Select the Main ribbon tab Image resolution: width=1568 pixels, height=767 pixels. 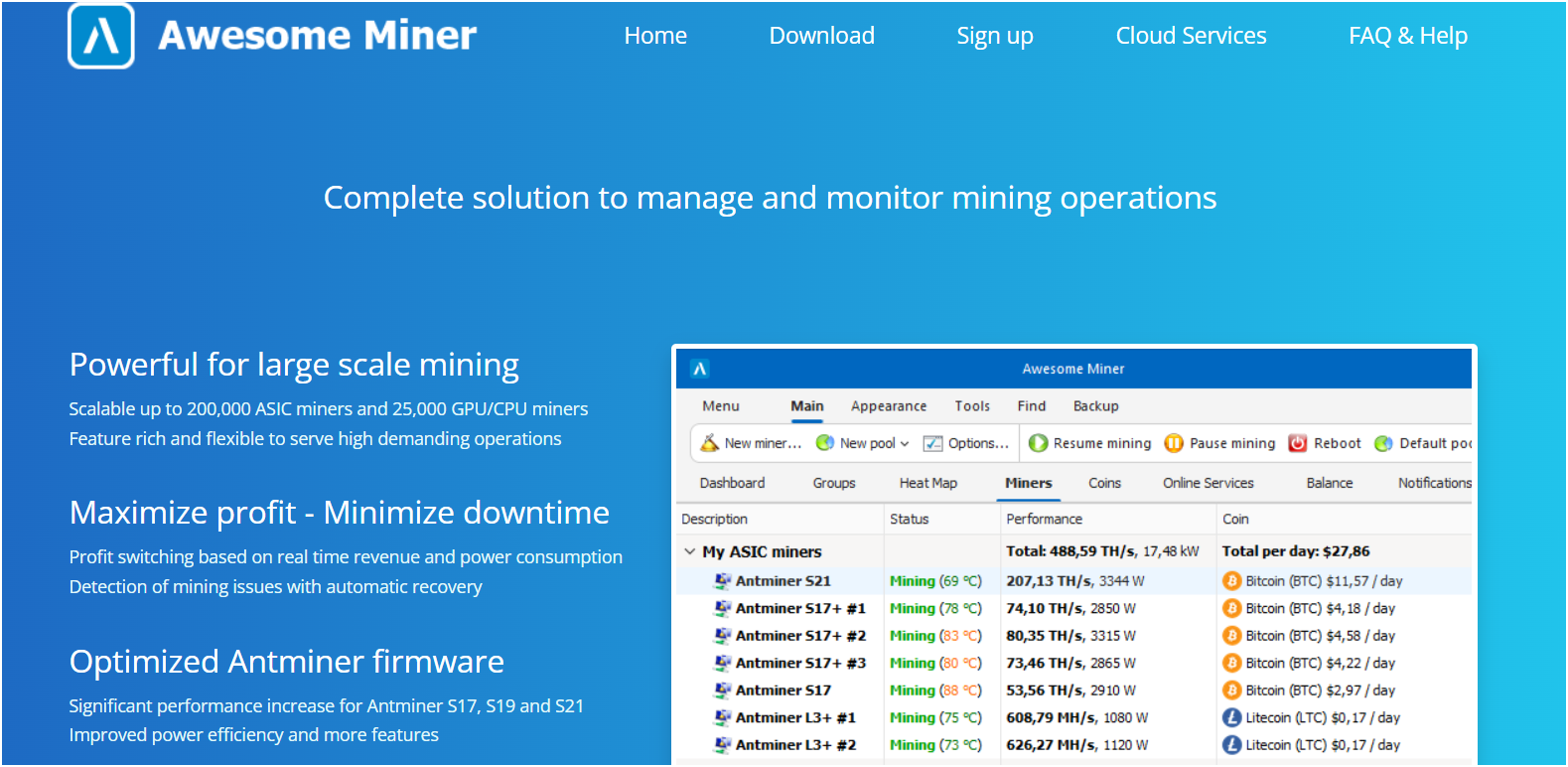(x=807, y=406)
